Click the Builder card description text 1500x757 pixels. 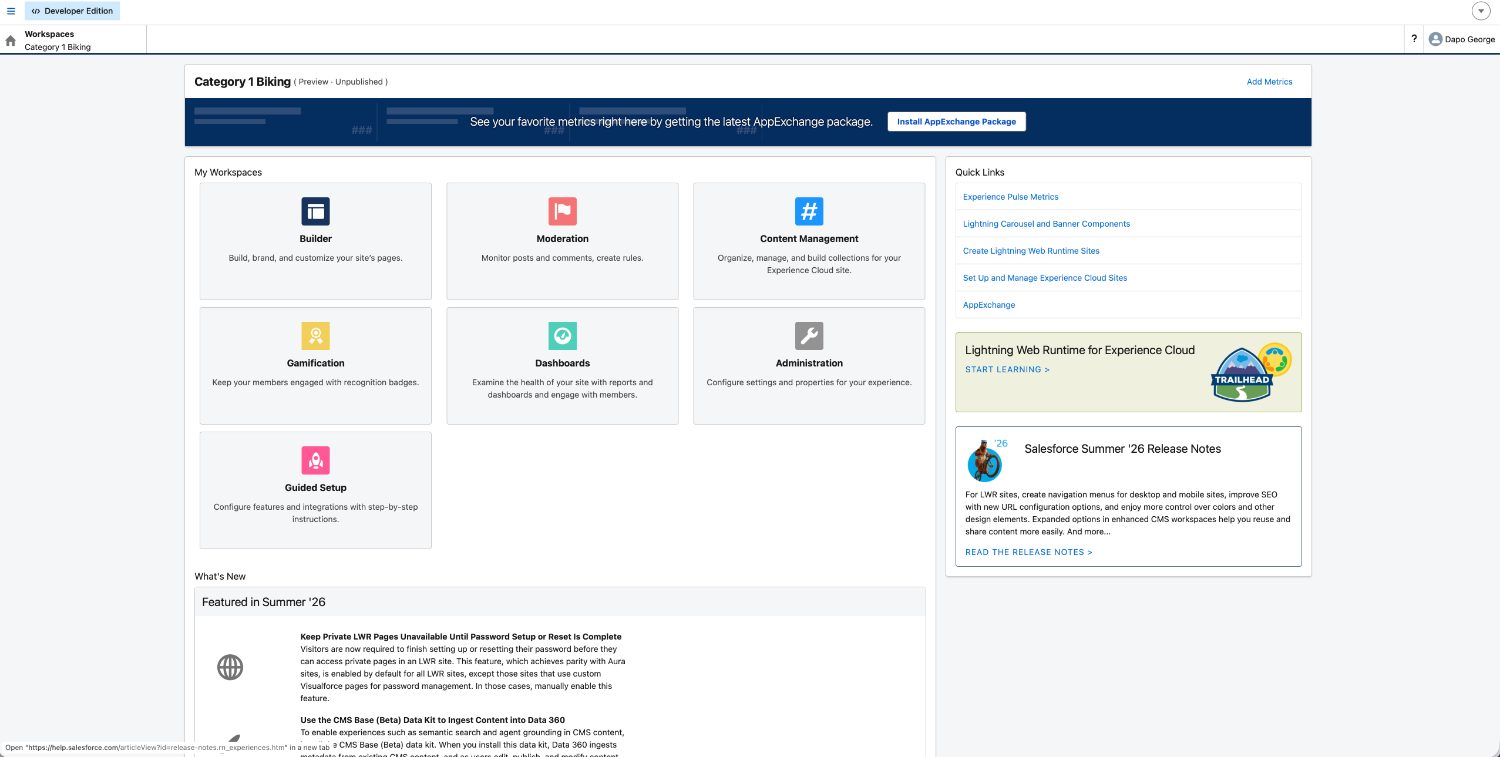pos(316,258)
